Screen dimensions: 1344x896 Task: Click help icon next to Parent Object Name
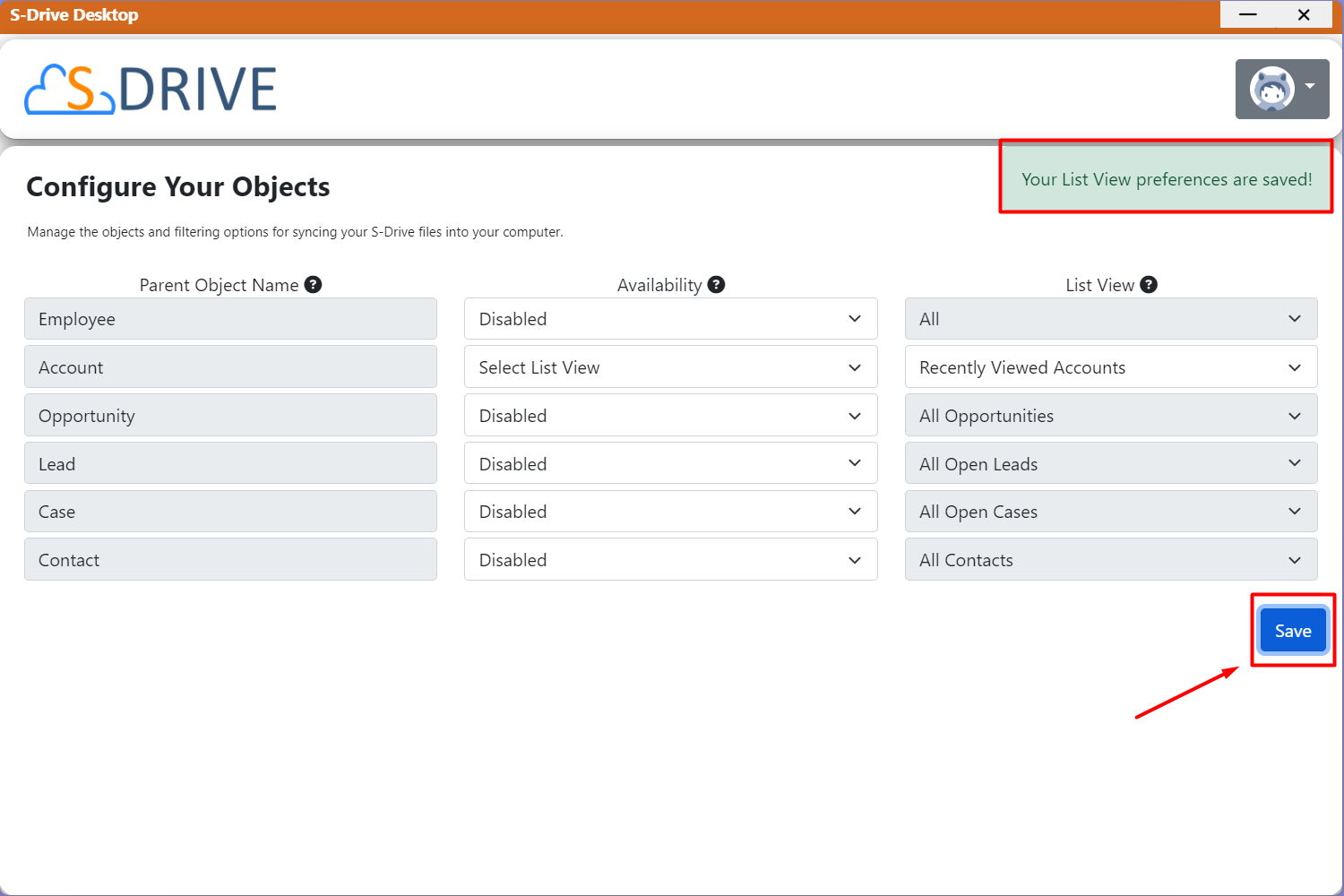click(x=313, y=285)
